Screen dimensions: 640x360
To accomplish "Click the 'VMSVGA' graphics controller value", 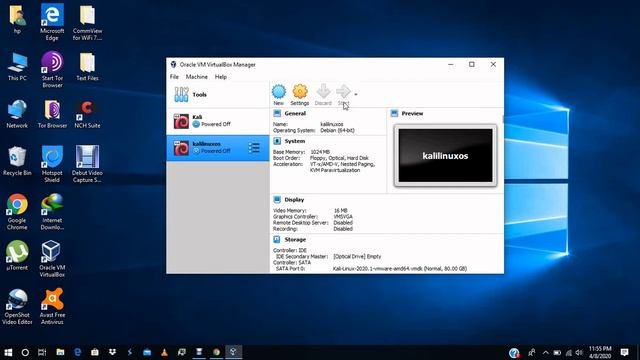I will pos(343,217).
